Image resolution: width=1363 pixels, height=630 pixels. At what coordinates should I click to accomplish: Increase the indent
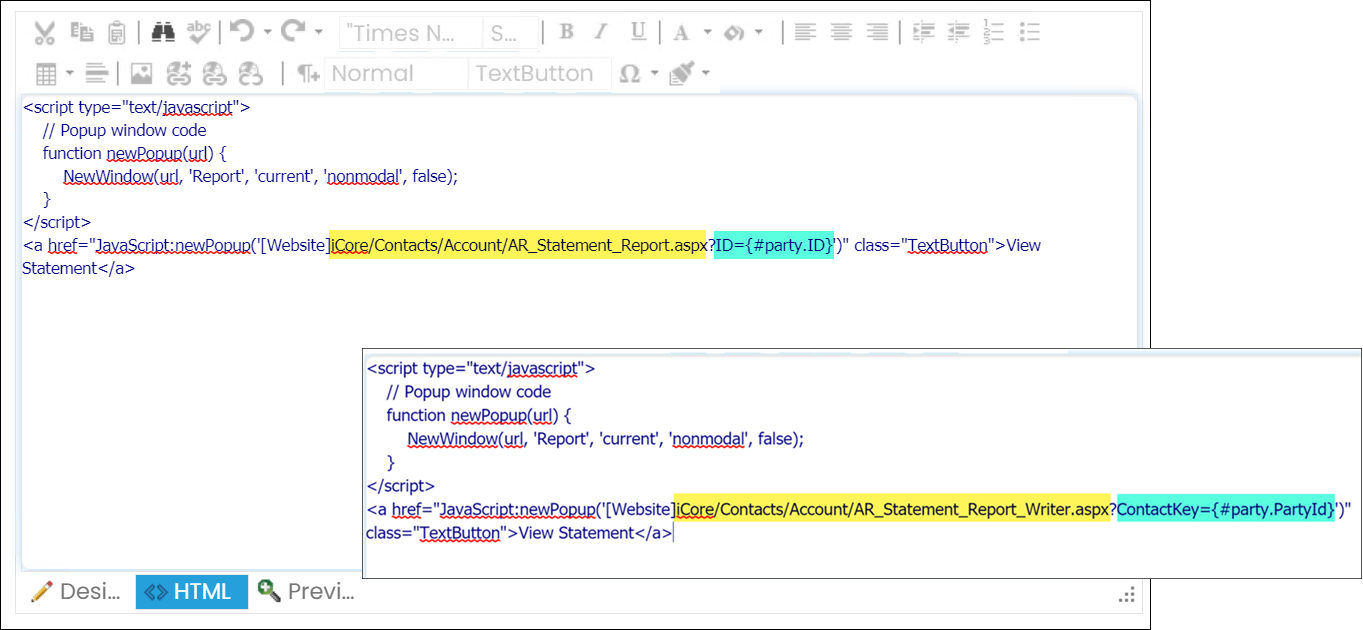924,32
